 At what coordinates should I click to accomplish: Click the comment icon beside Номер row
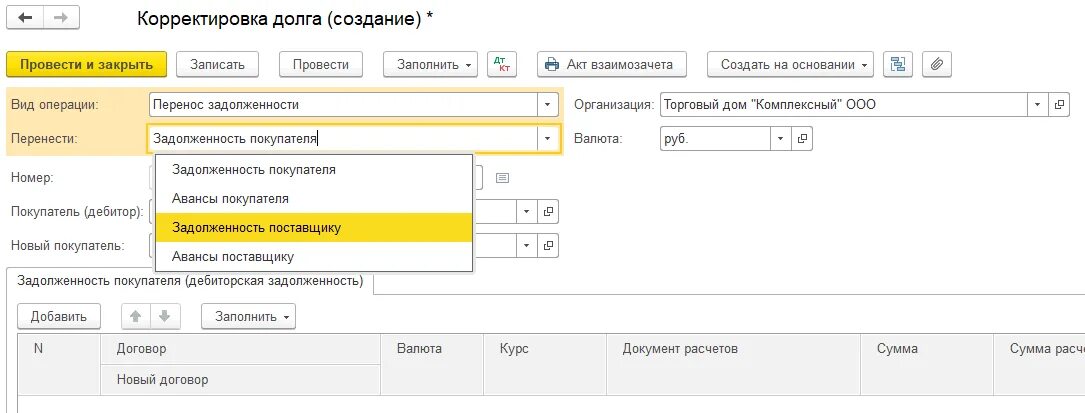click(502, 178)
